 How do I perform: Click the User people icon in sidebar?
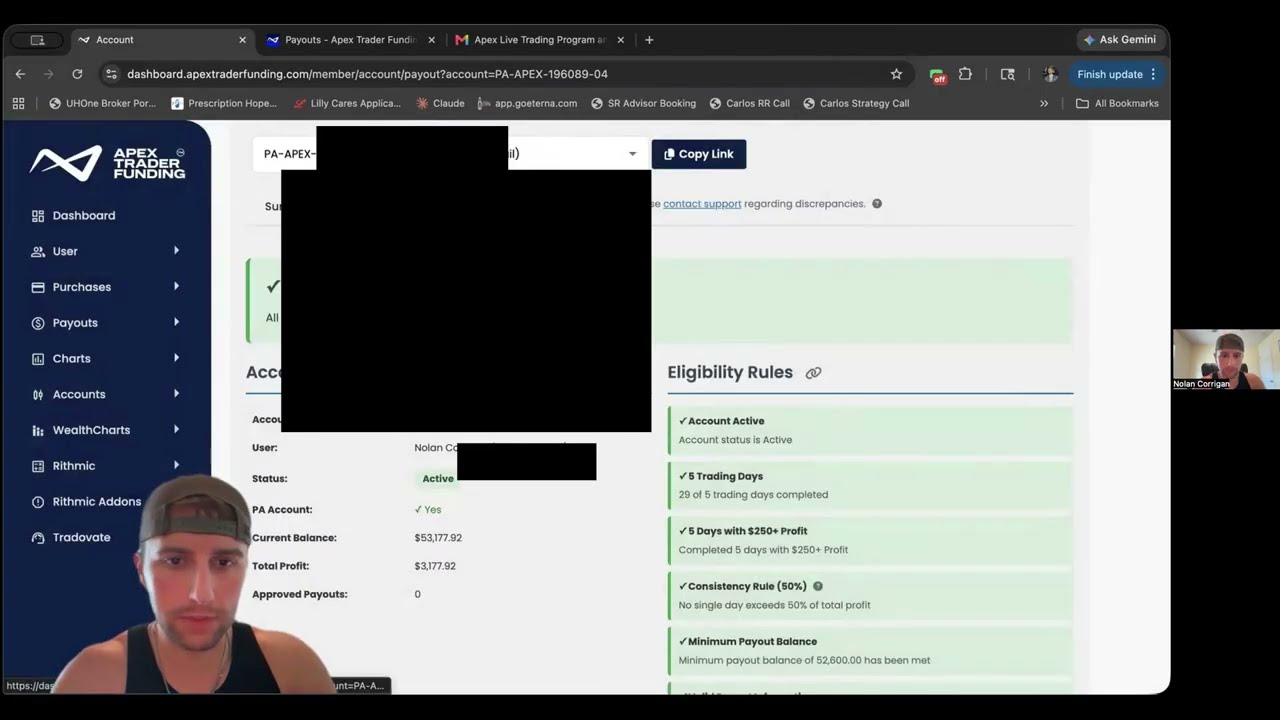pos(38,252)
